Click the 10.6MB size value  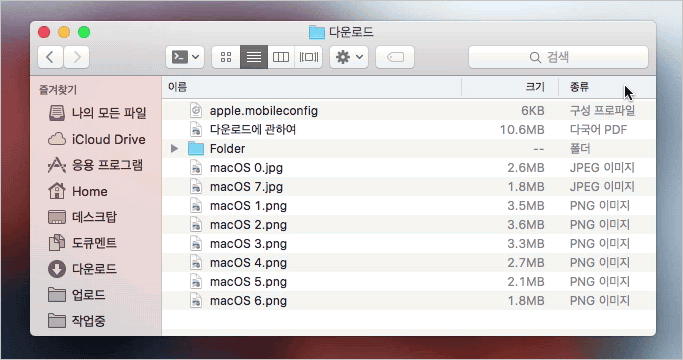pos(522,130)
